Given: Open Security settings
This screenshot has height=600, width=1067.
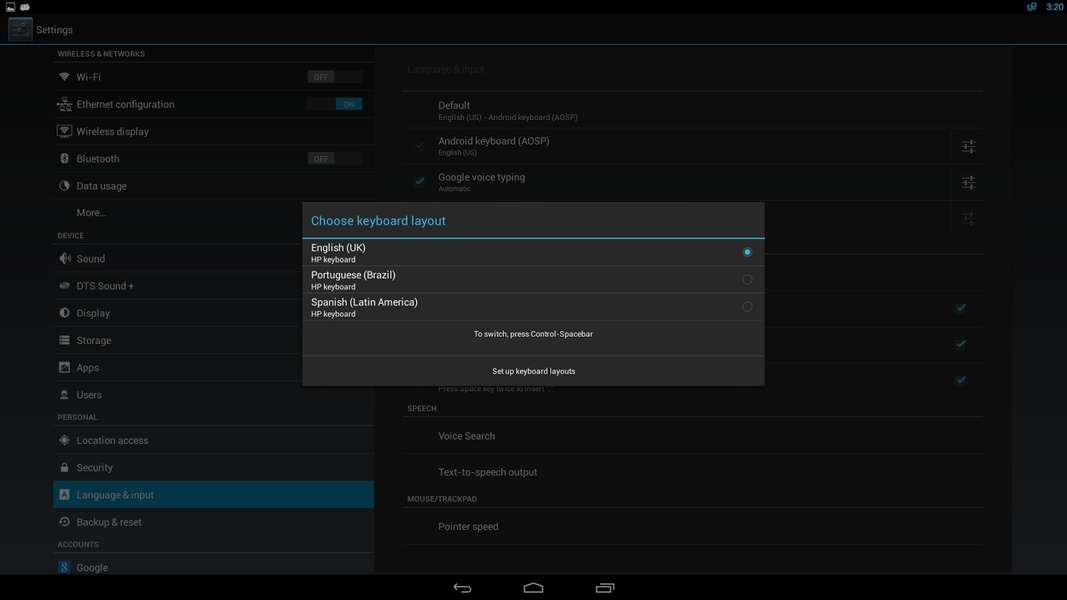Looking at the screenshot, I should [x=214, y=467].
